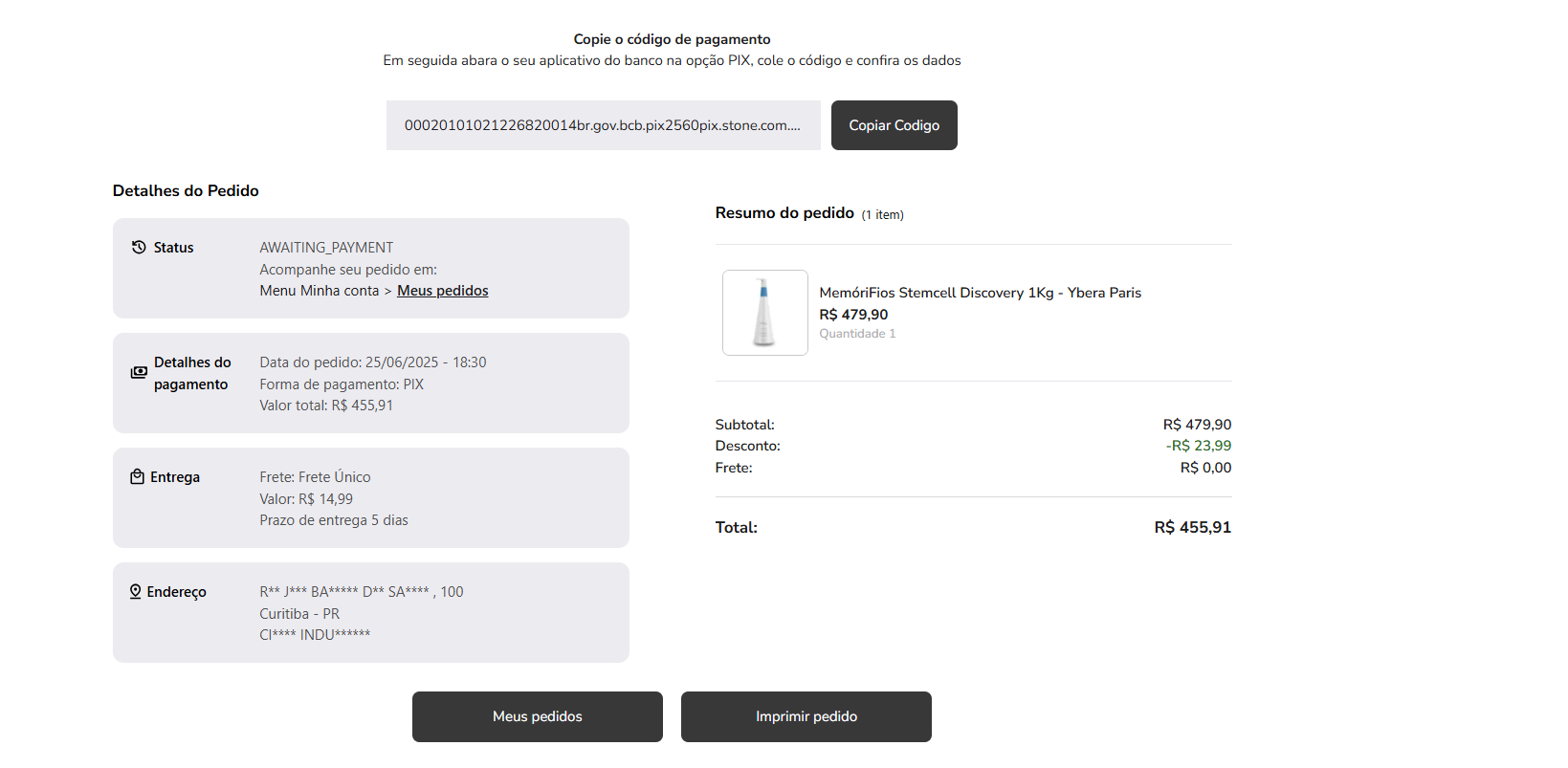Click the Entrega package icon
This screenshot has width=1568, height=768.
point(137,477)
